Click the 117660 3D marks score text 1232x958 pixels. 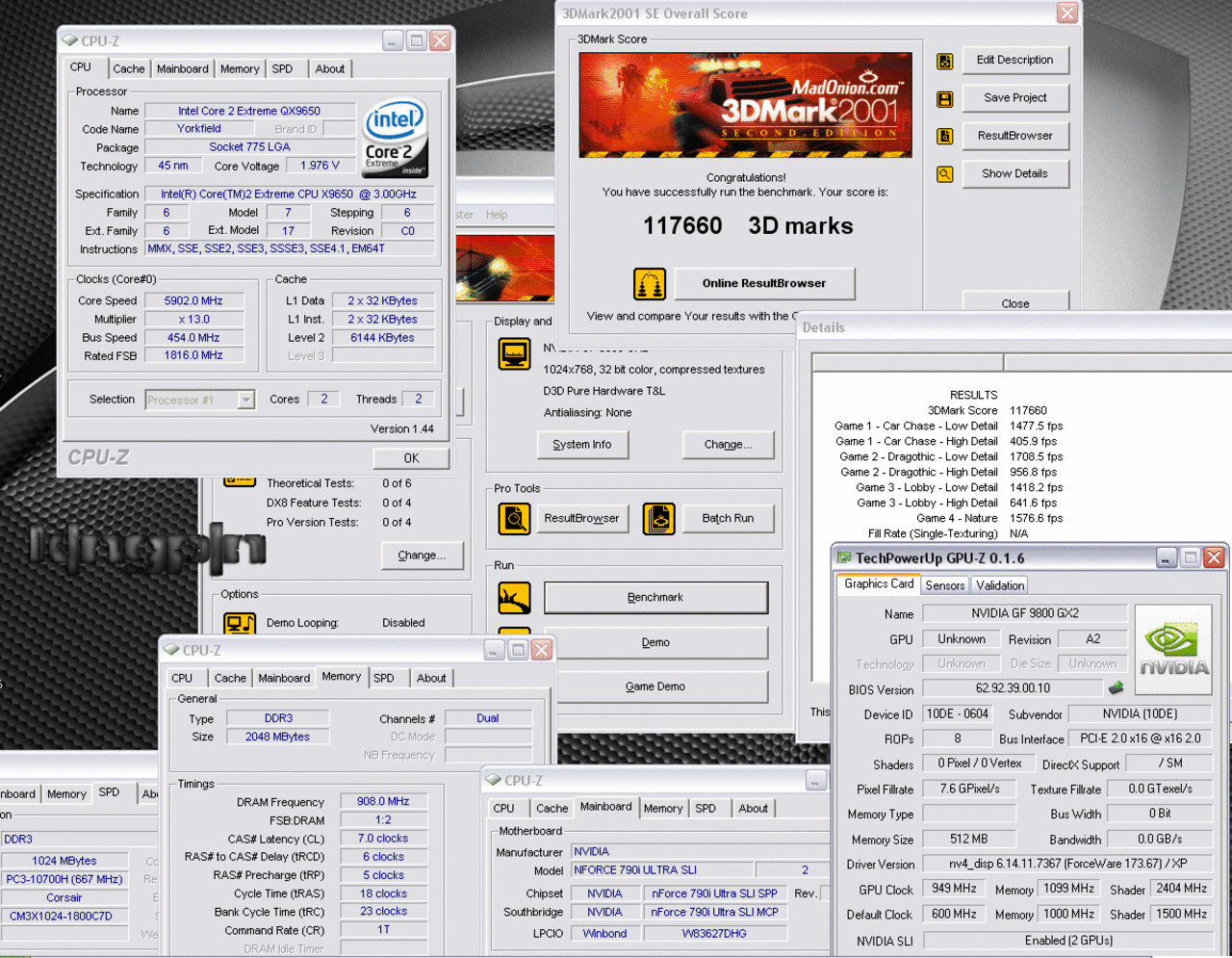coord(748,226)
